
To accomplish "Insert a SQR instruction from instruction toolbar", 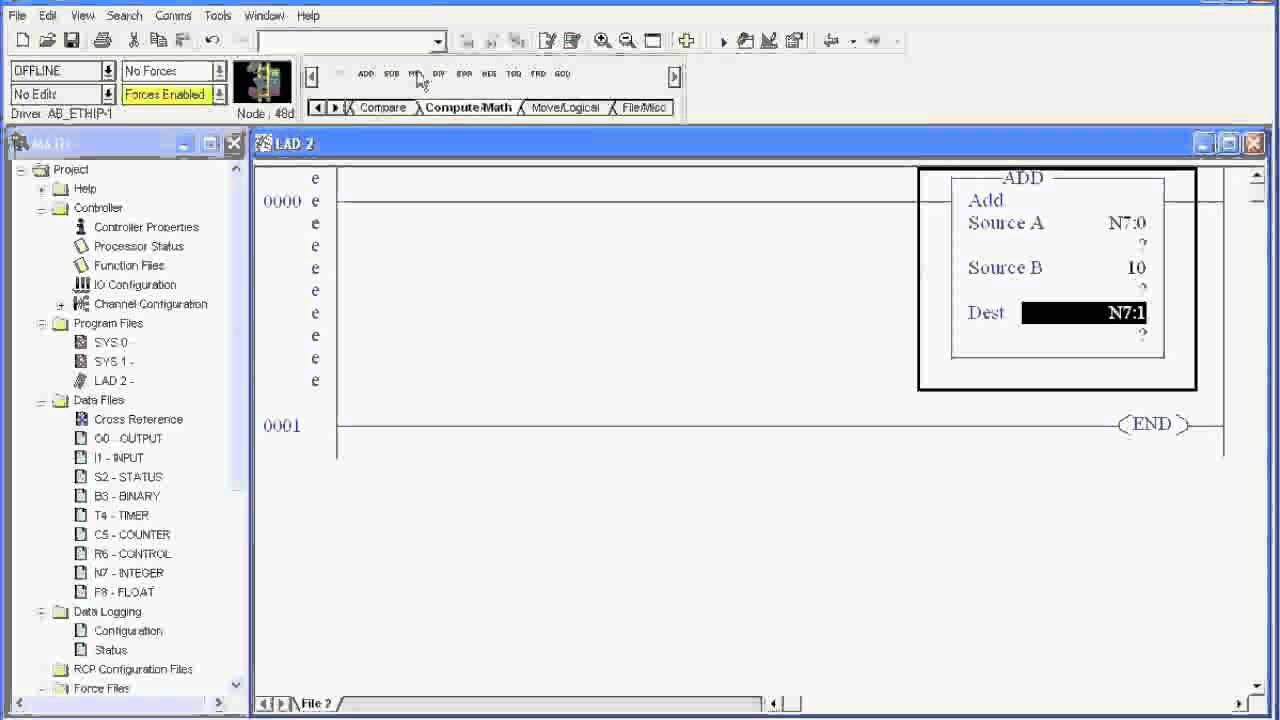I will [x=464, y=74].
